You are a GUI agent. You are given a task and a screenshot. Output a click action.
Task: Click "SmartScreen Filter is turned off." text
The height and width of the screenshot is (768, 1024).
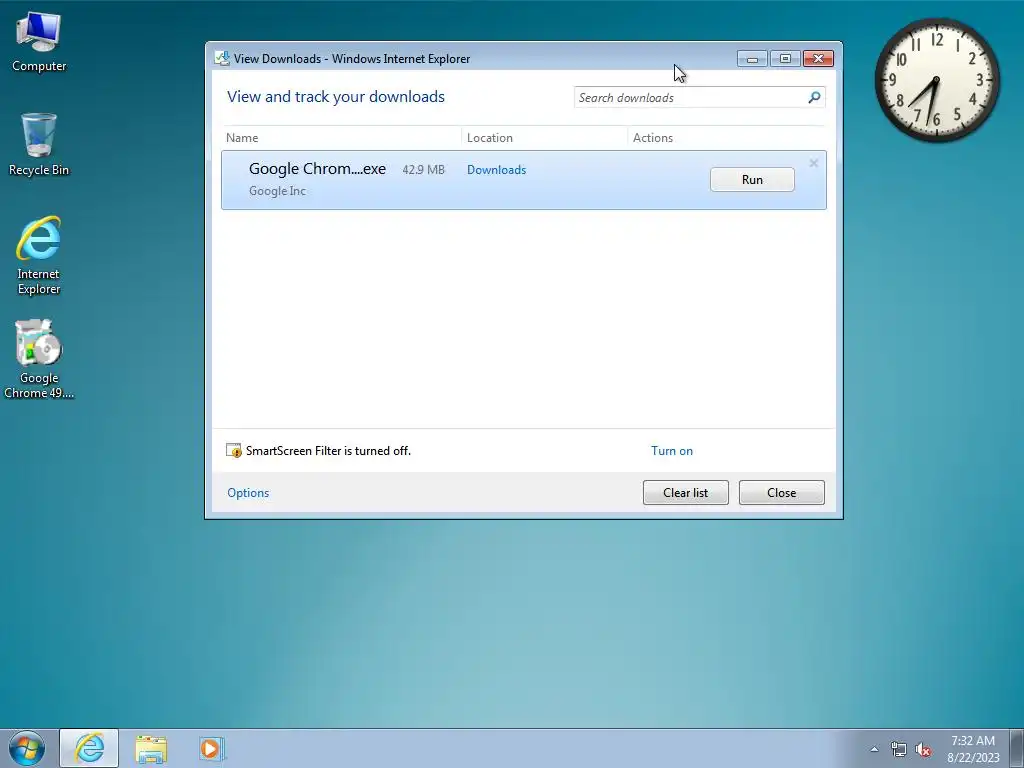328,451
